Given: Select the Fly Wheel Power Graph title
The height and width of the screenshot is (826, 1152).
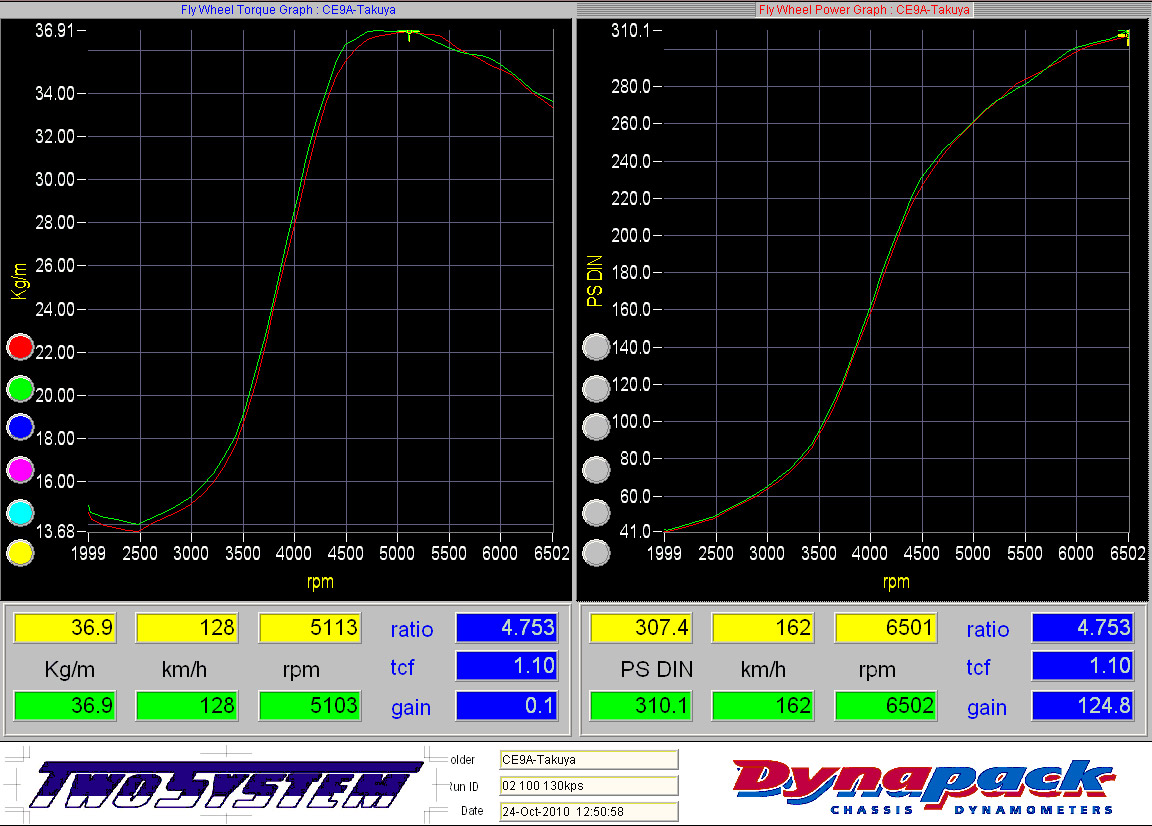Looking at the screenshot, I should (864, 10).
